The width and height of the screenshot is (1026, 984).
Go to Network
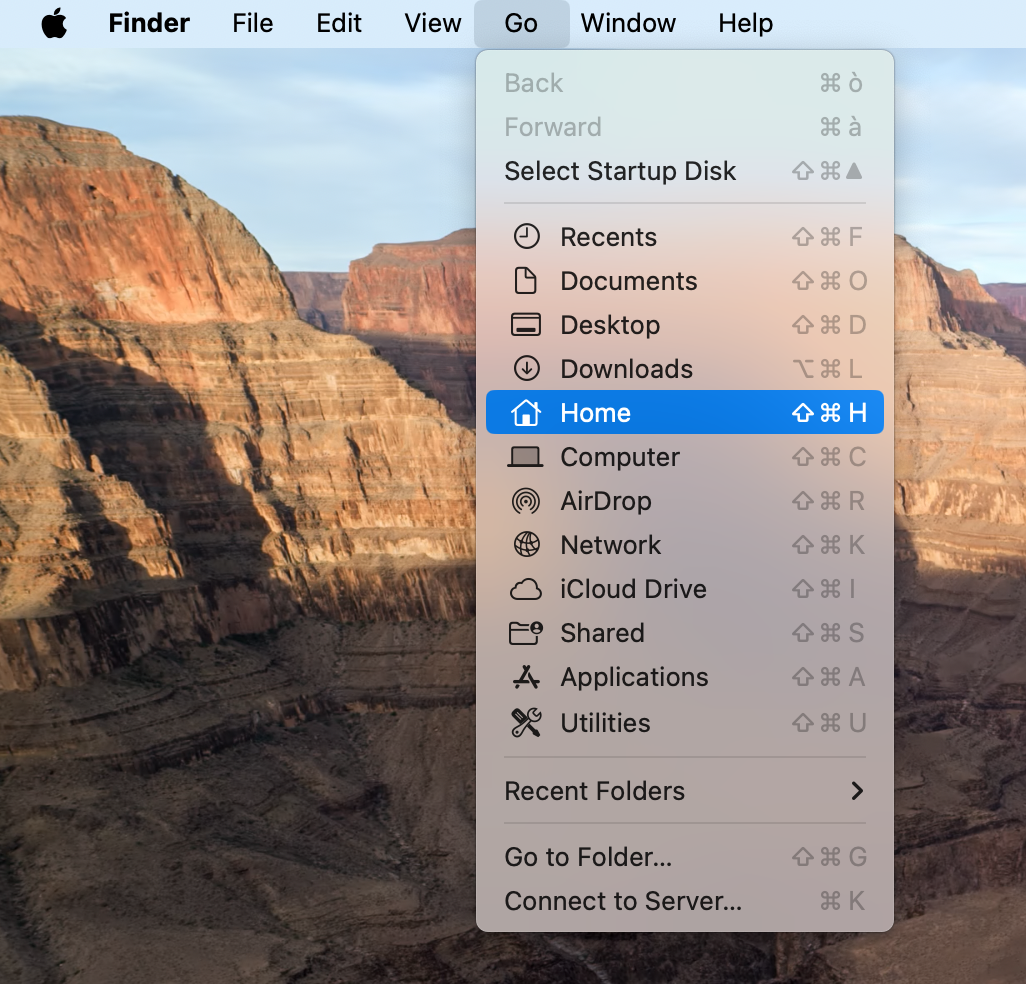pos(684,544)
